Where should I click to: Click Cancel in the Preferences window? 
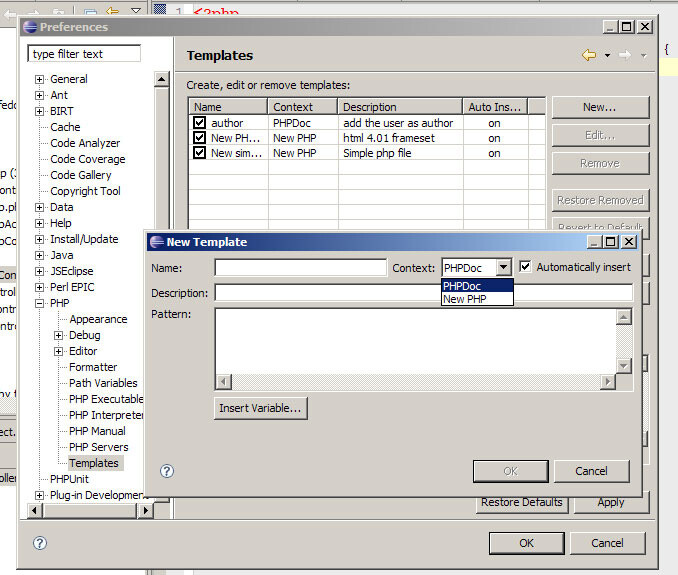point(607,543)
